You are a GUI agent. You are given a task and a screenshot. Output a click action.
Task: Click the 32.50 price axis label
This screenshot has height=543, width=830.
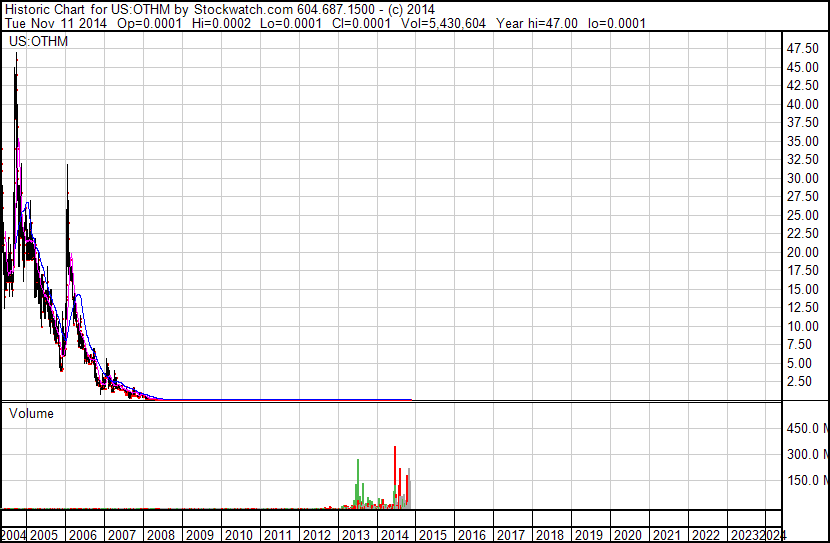tap(803, 159)
